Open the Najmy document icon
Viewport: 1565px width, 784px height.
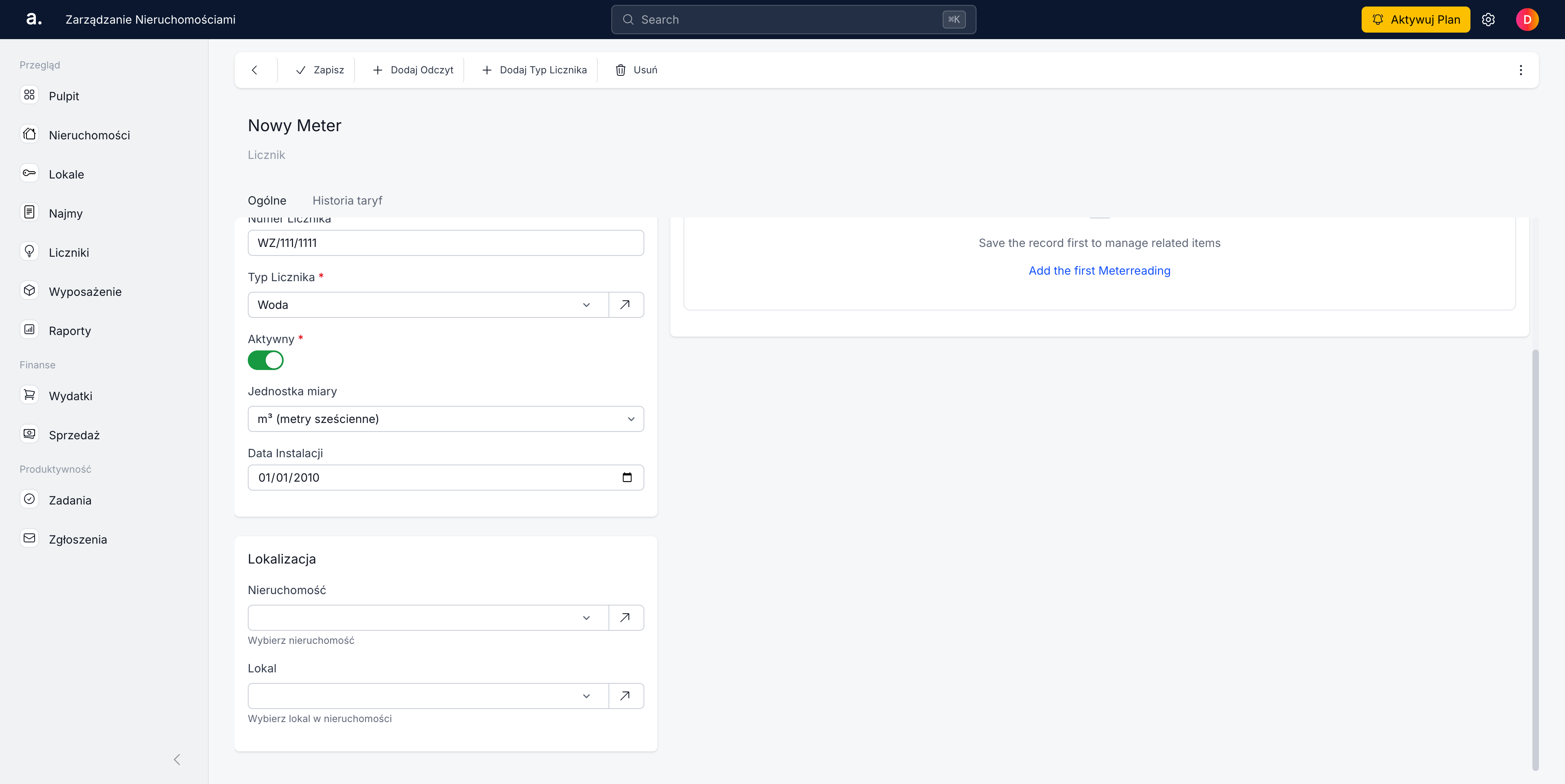pyautogui.click(x=29, y=213)
